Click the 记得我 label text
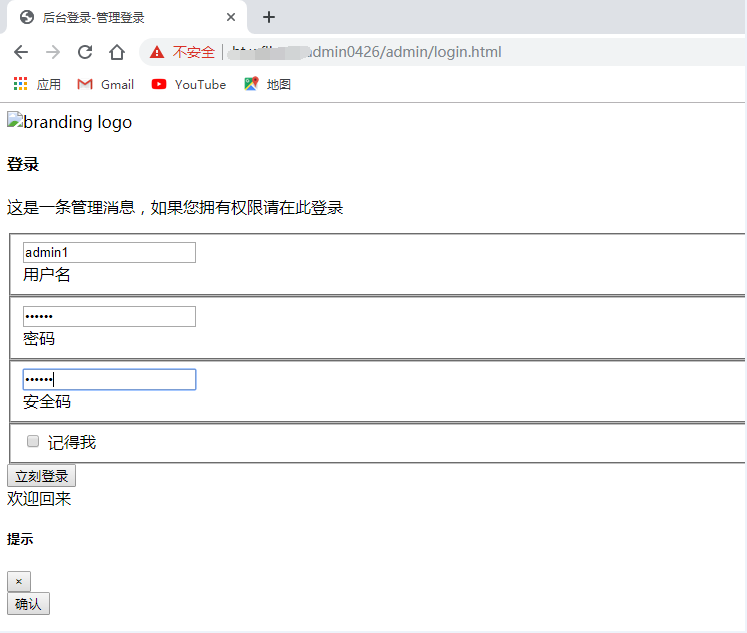Screen dimensions: 747x633 pos(72,442)
